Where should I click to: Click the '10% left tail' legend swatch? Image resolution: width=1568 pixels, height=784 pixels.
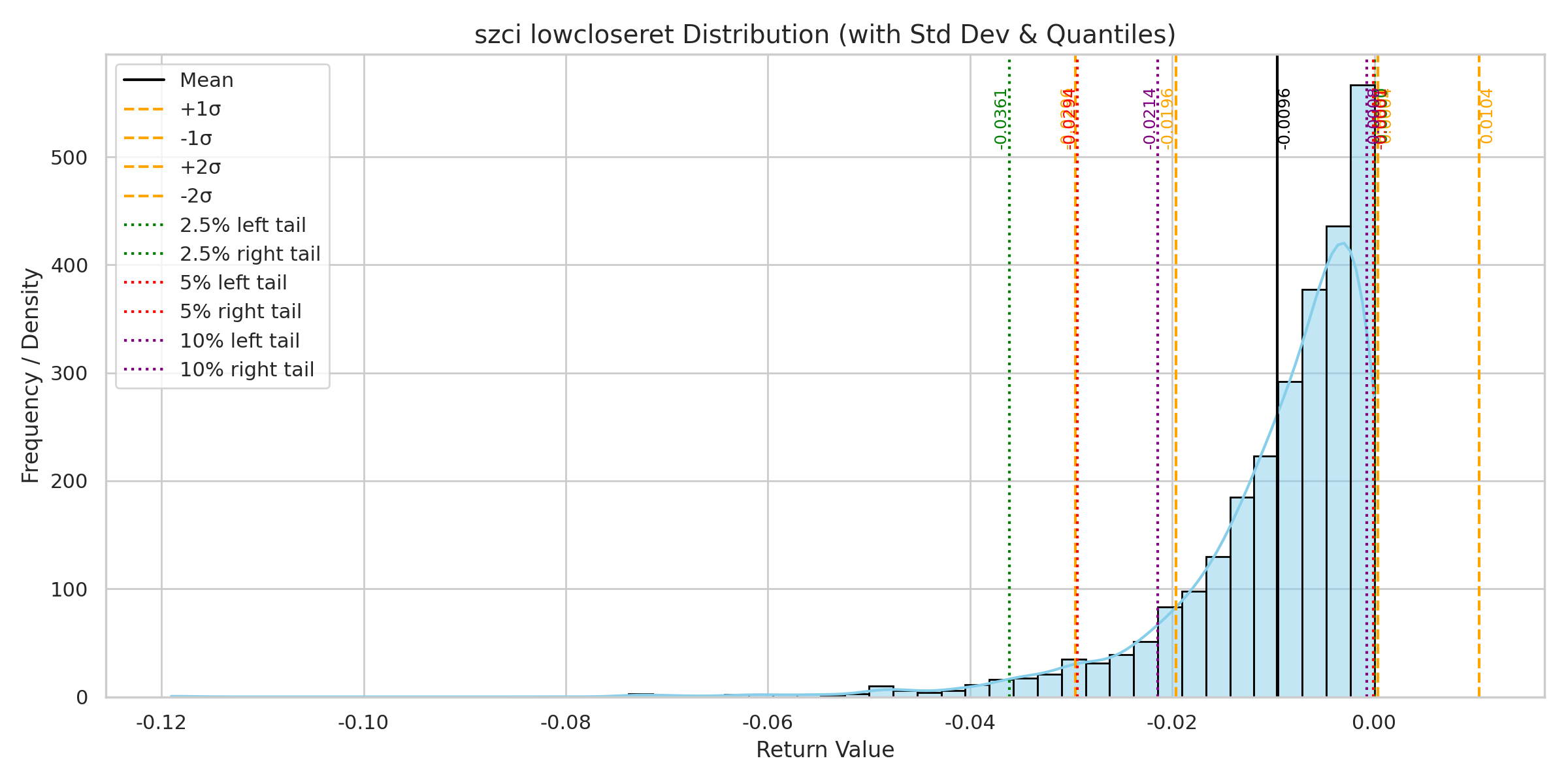pyautogui.click(x=144, y=340)
